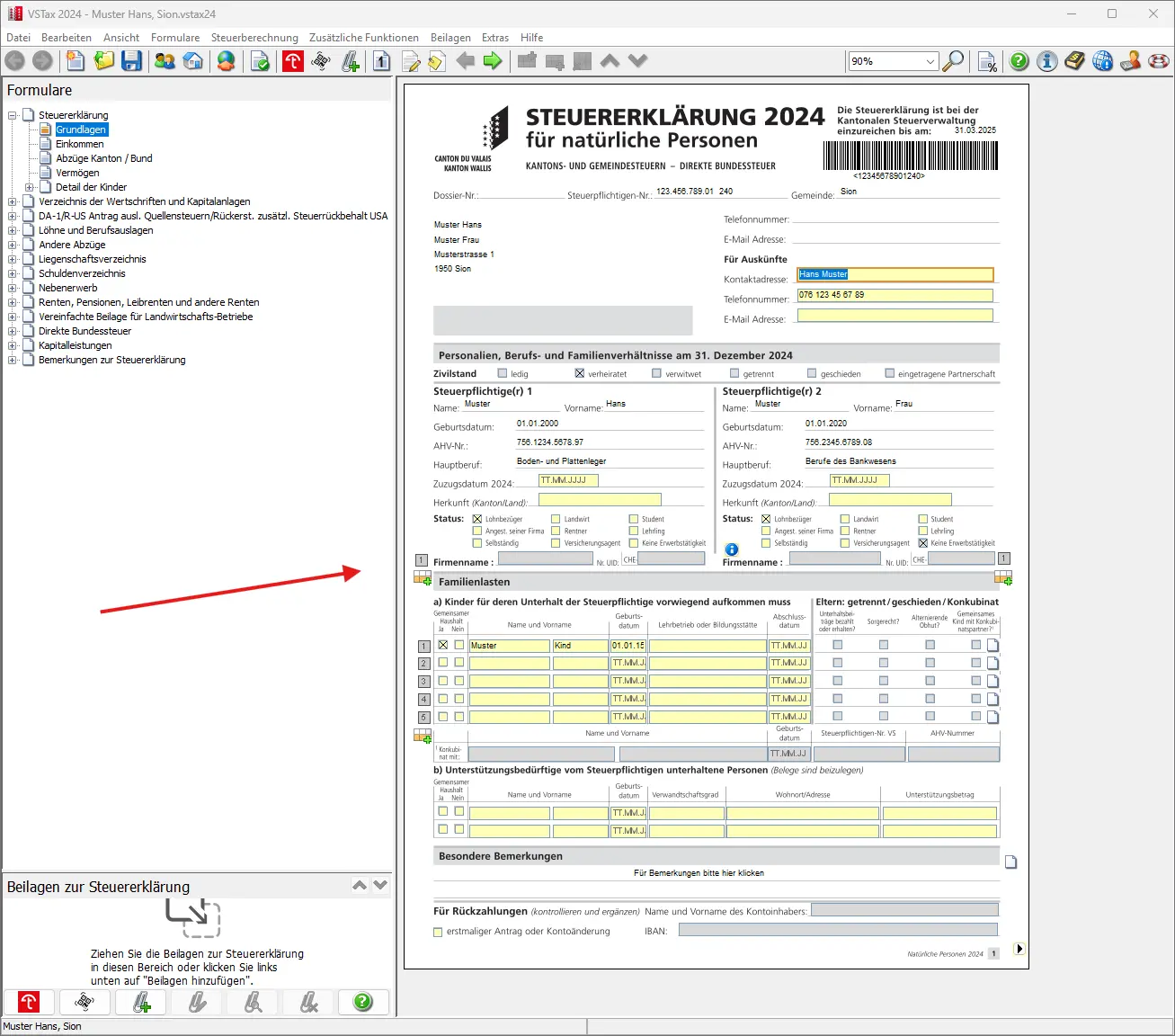Image resolution: width=1175 pixels, height=1036 pixels.
Task: Check the 'ledig' Zivilstand checkbox
Action: click(503, 373)
